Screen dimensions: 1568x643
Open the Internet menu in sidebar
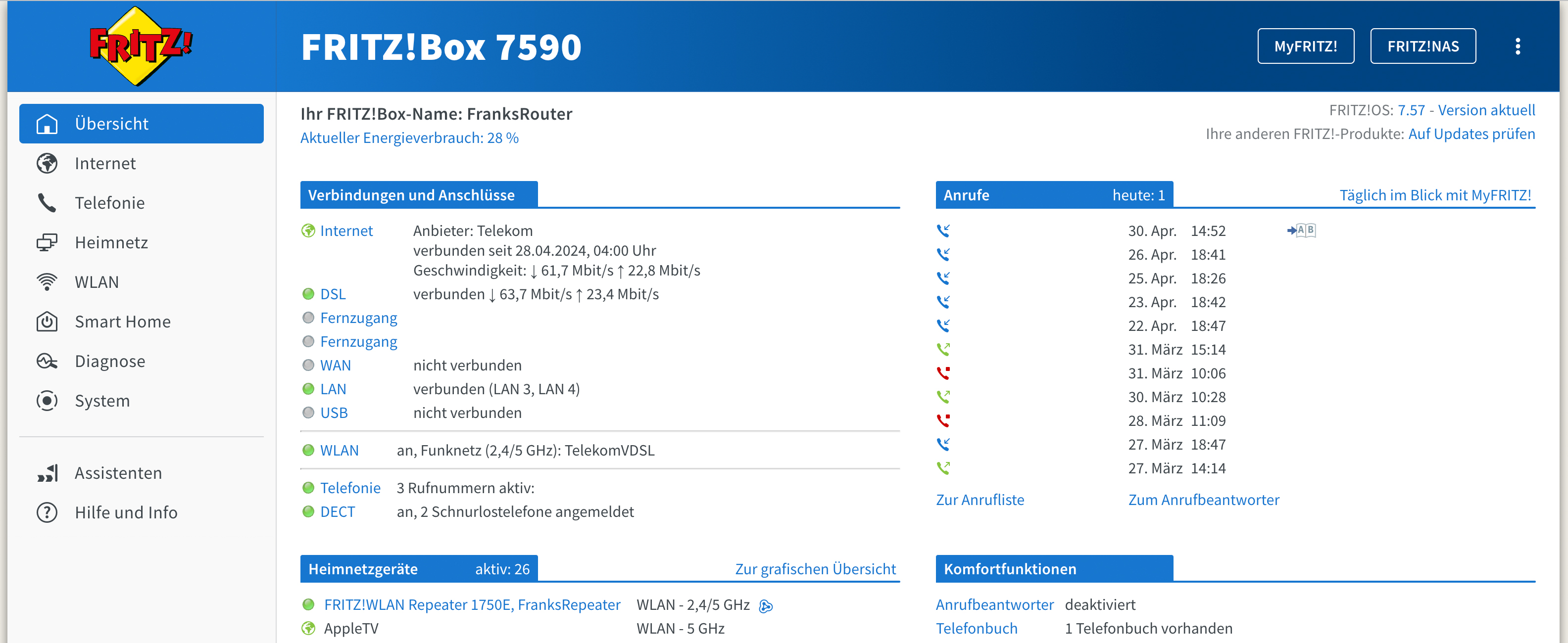click(x=141, y=163)
